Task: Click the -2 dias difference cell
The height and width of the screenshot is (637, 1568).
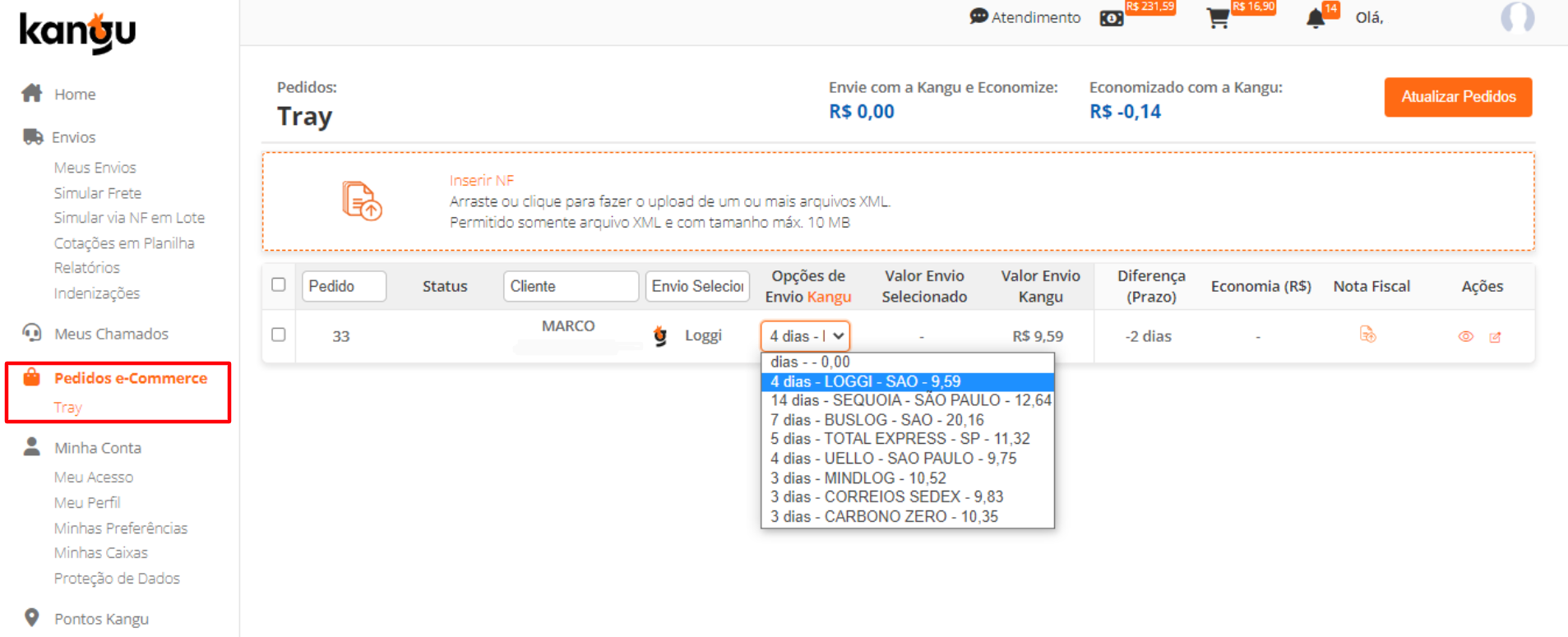Action: (x=1149, y=336)
